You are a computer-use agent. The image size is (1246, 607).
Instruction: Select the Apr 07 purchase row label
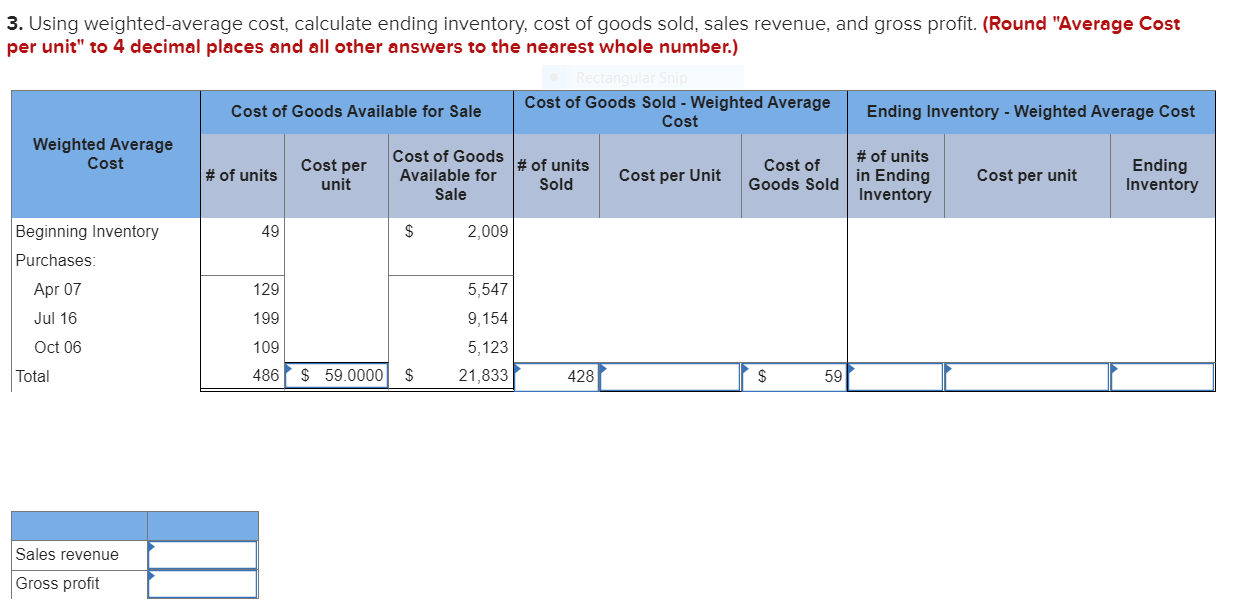point(58,290)
